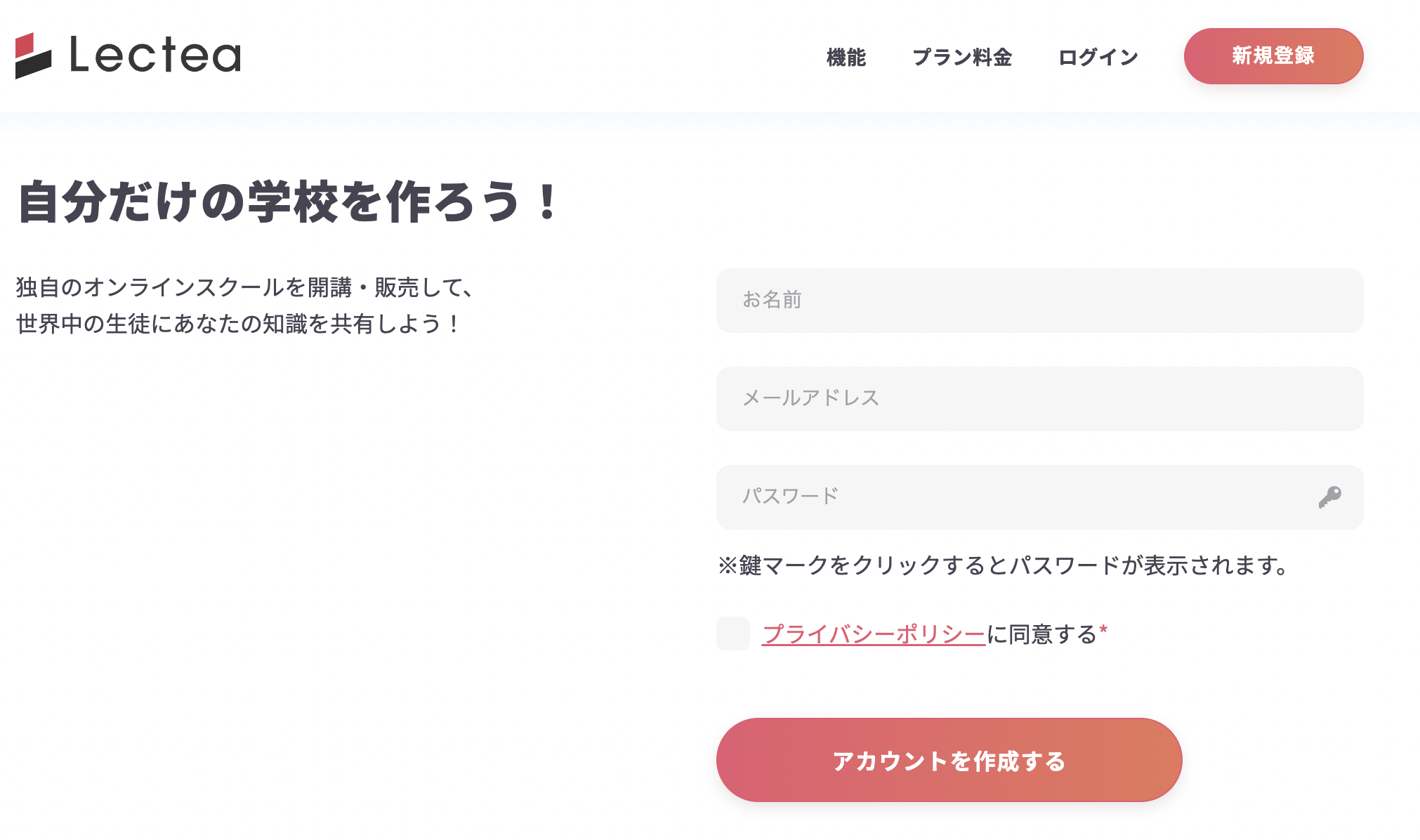Click the メールアドレス input field

point(1038,399)
